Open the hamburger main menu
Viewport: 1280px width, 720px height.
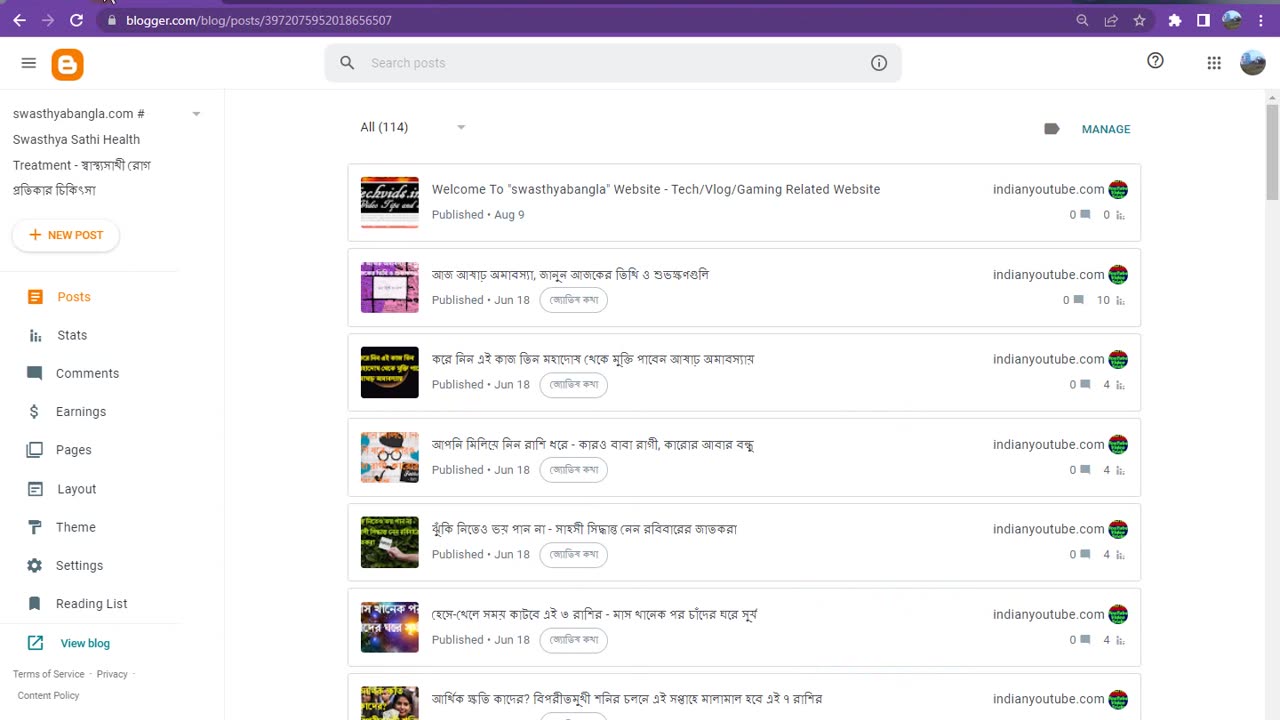click(x=28, y=63)
